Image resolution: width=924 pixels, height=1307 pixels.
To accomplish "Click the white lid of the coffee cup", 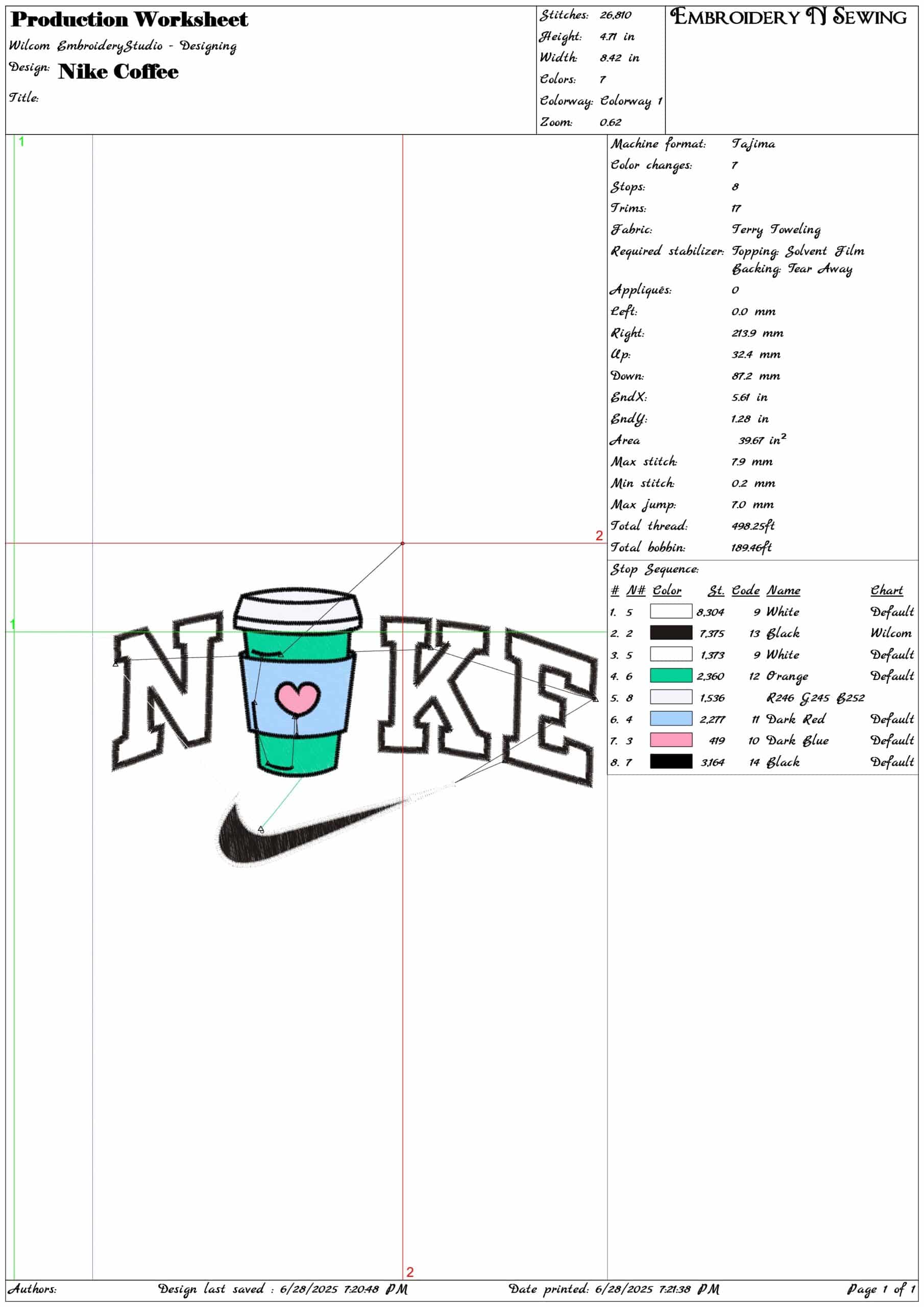I will [298, 609].
